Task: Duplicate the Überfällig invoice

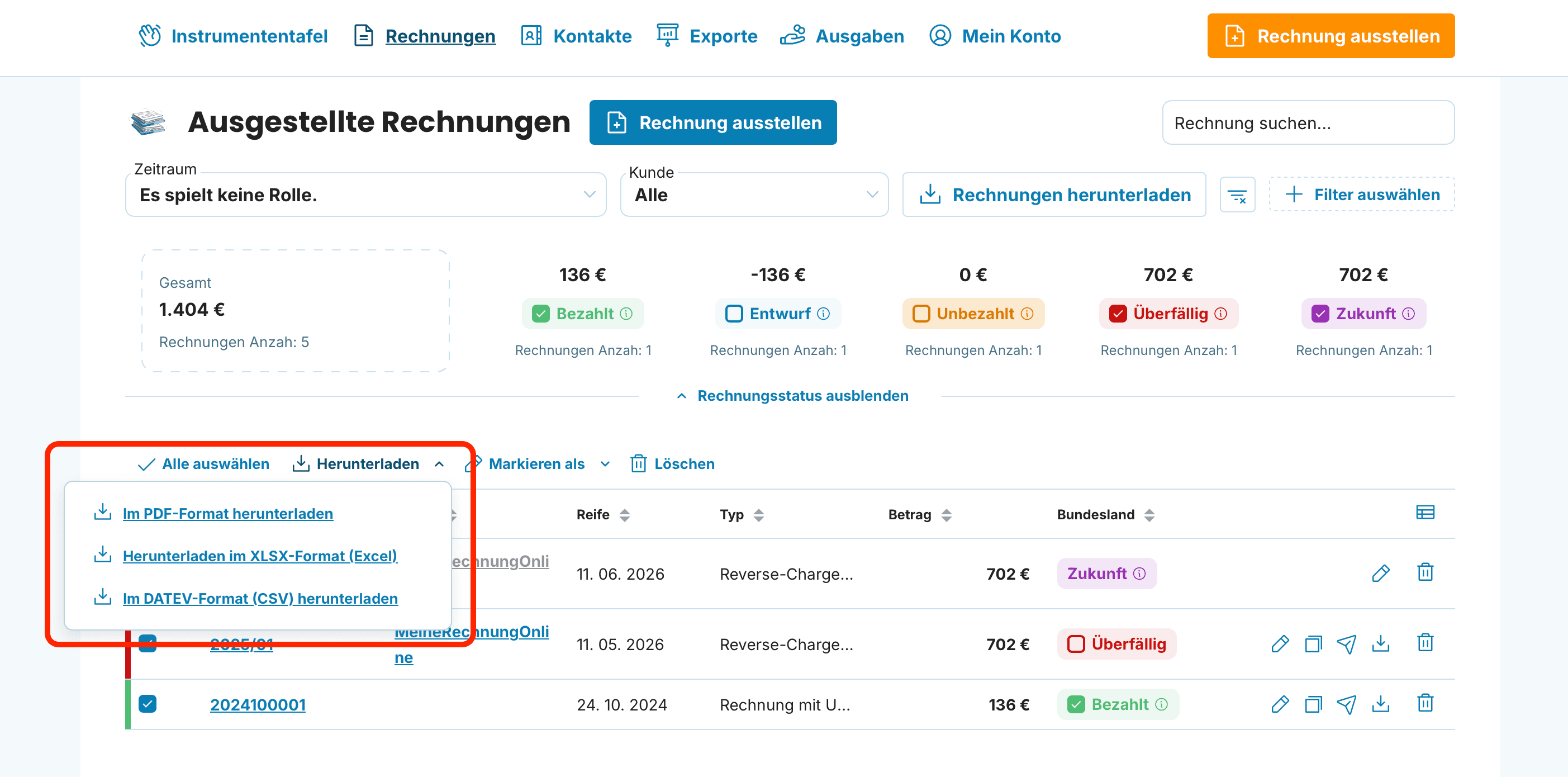Action: pos(1314,643)
